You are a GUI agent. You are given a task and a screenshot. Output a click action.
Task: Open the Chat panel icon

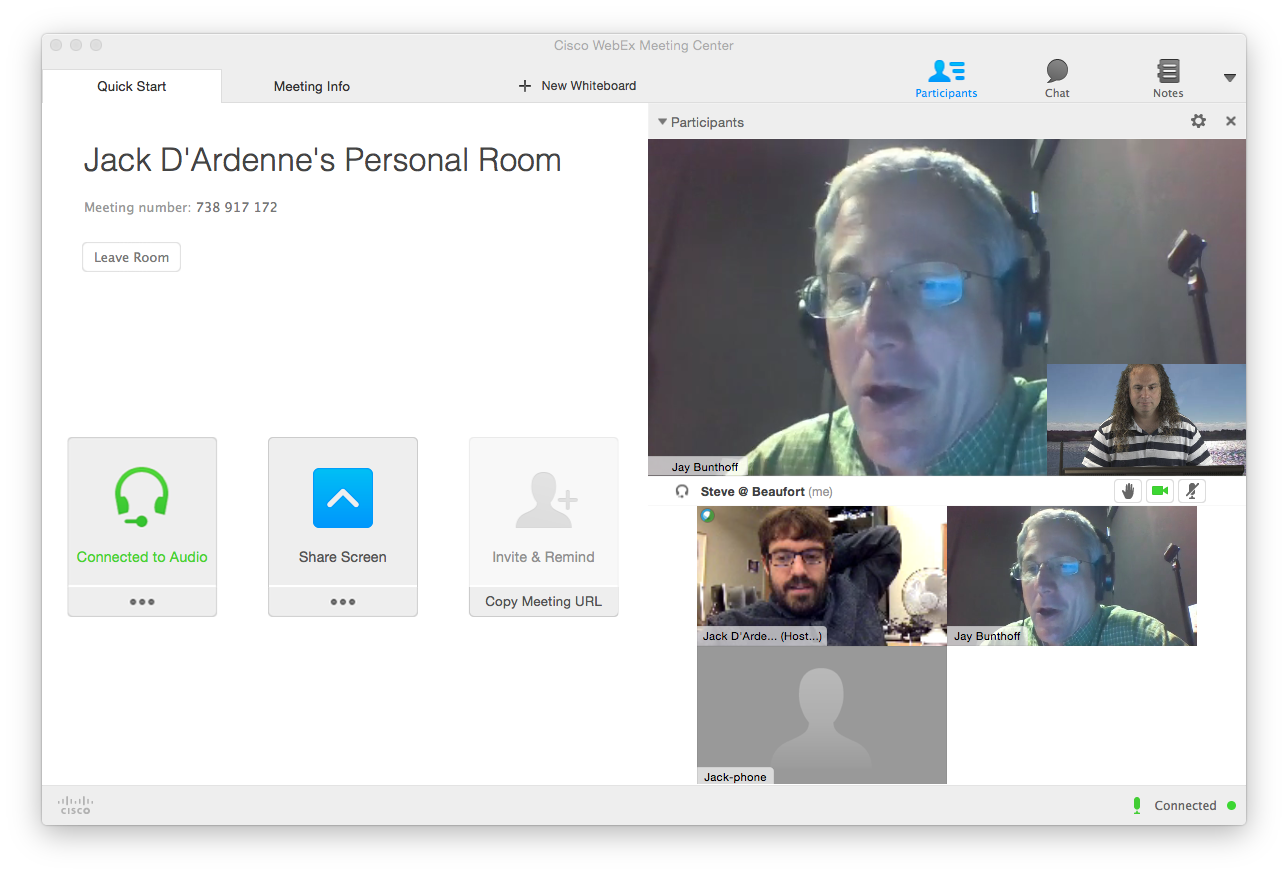click(1057, 79)
